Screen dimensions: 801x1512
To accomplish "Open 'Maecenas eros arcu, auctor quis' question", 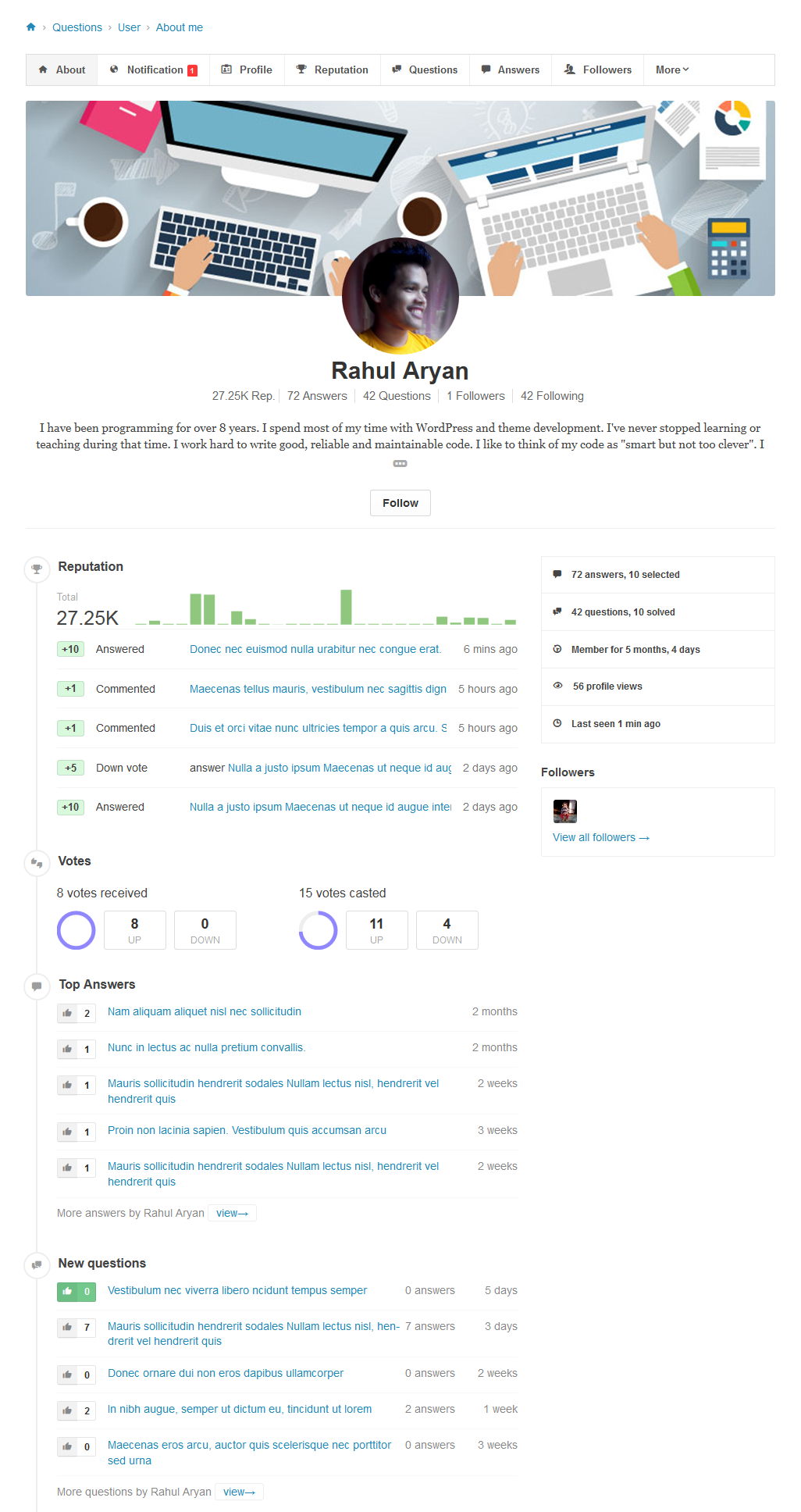I will (x=250, y=1453).
